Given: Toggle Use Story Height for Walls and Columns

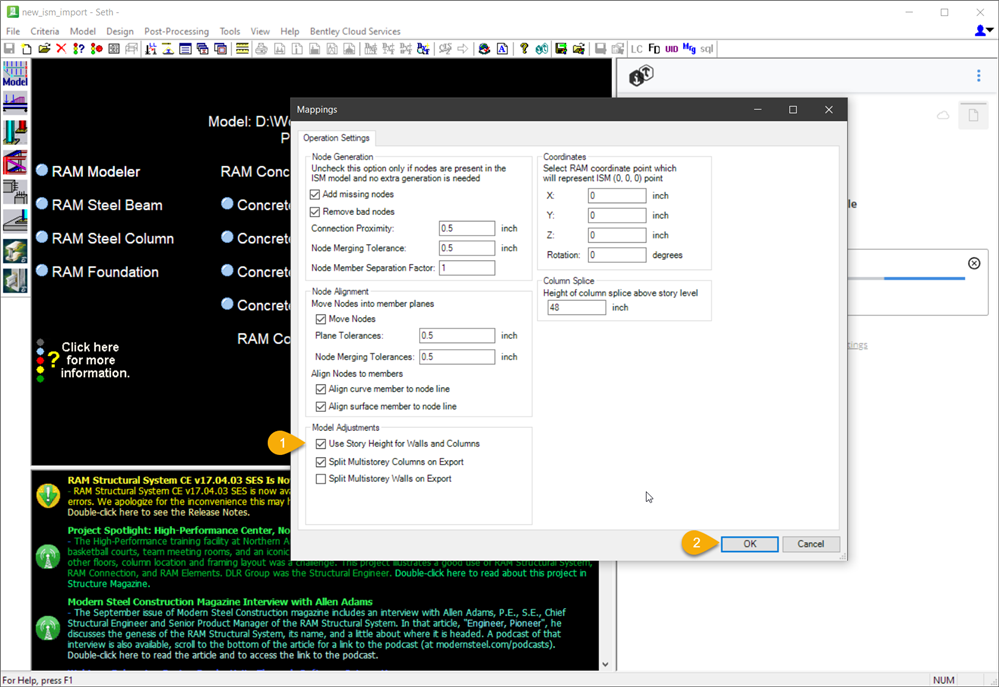Looking at the screenshot, I should pyautogui.click(x=321, y=444).
